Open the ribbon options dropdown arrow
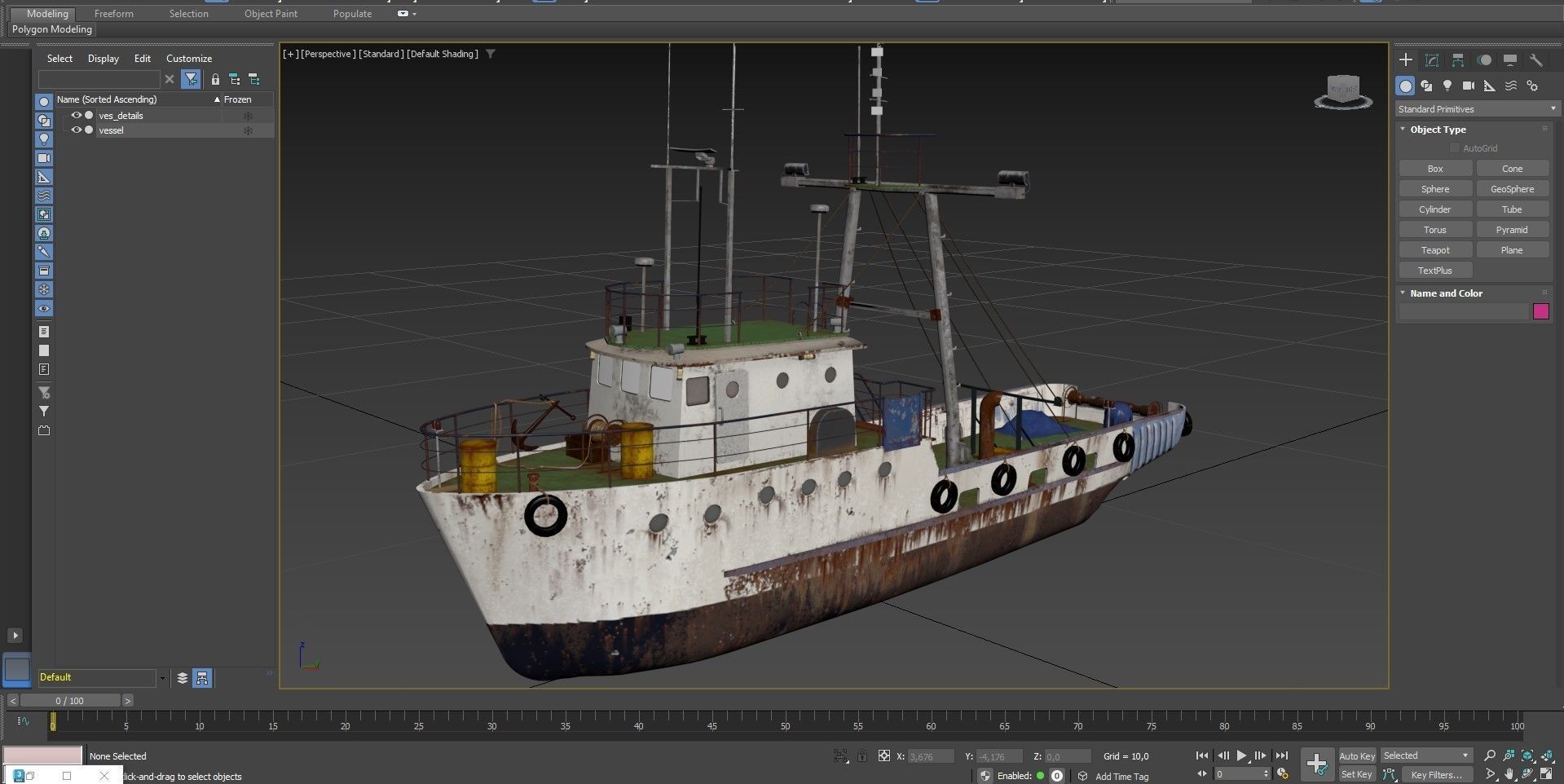This screenshot has width=1564, height=784. click(x=414, y=14)
